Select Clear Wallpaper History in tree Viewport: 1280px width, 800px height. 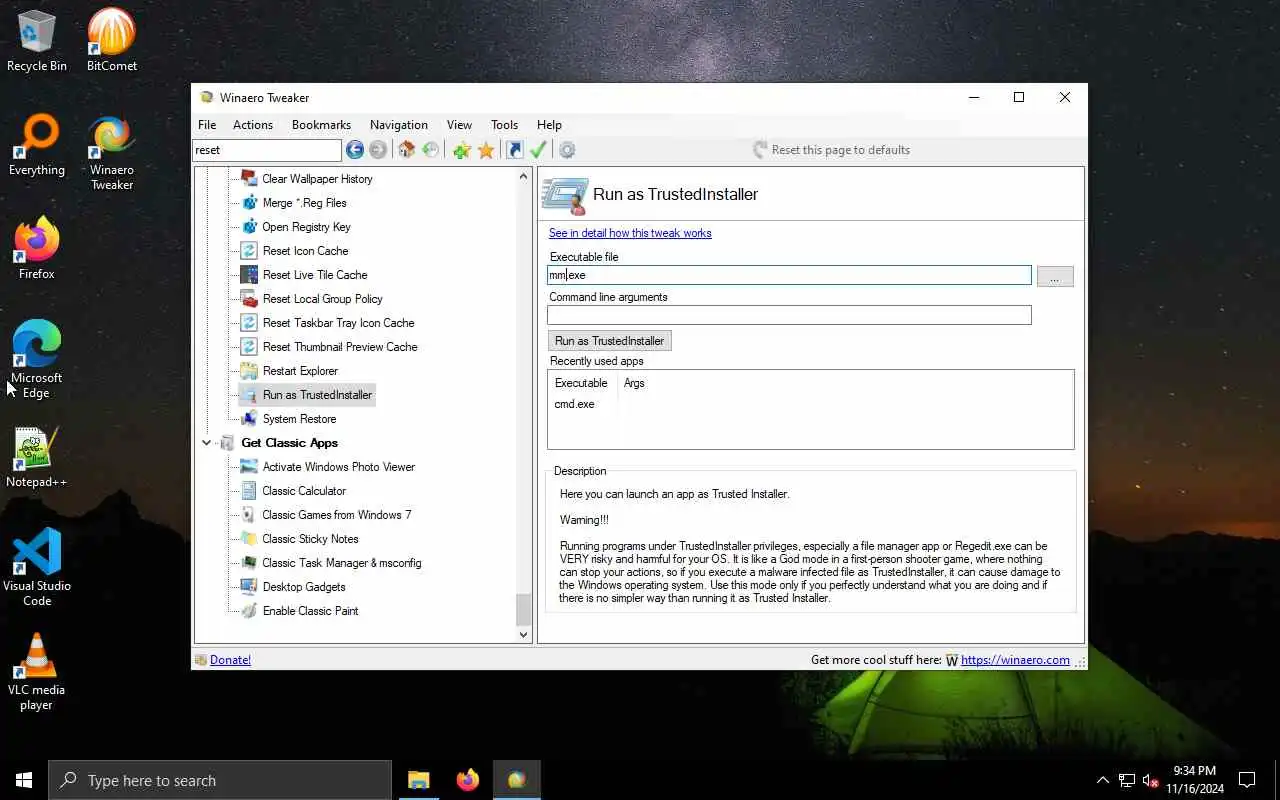pos(317,179)
